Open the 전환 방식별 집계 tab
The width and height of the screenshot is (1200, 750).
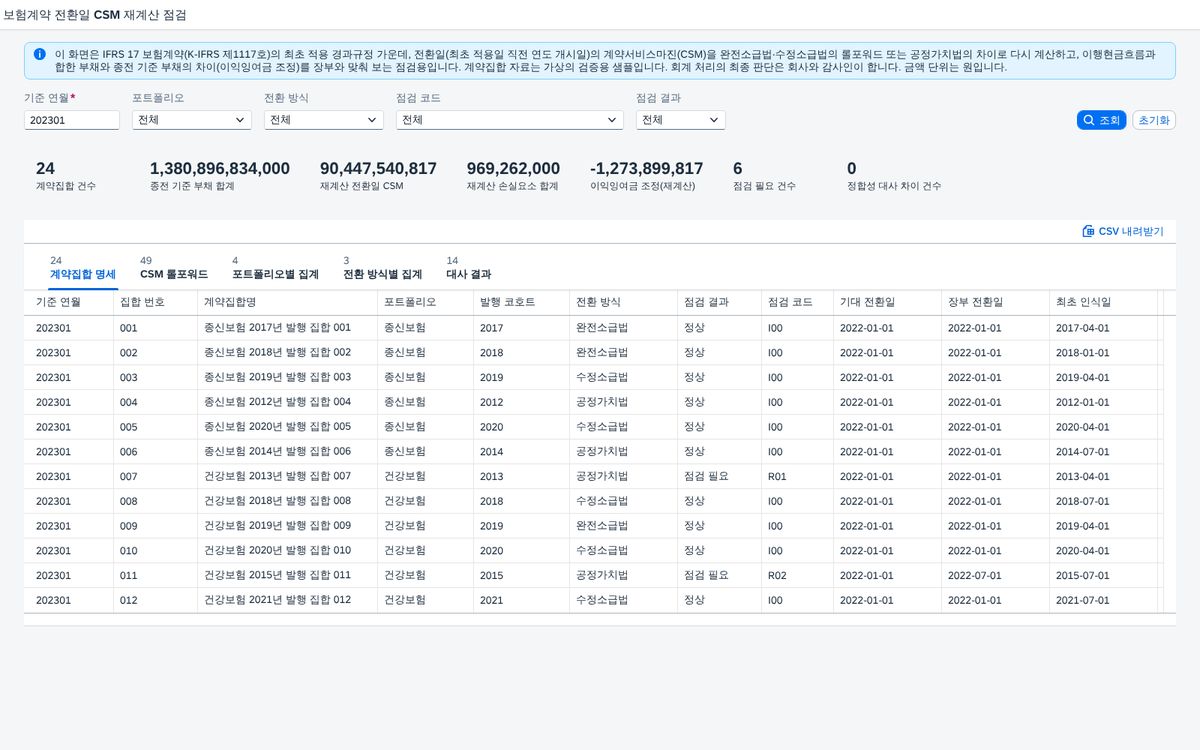[382, 268]
